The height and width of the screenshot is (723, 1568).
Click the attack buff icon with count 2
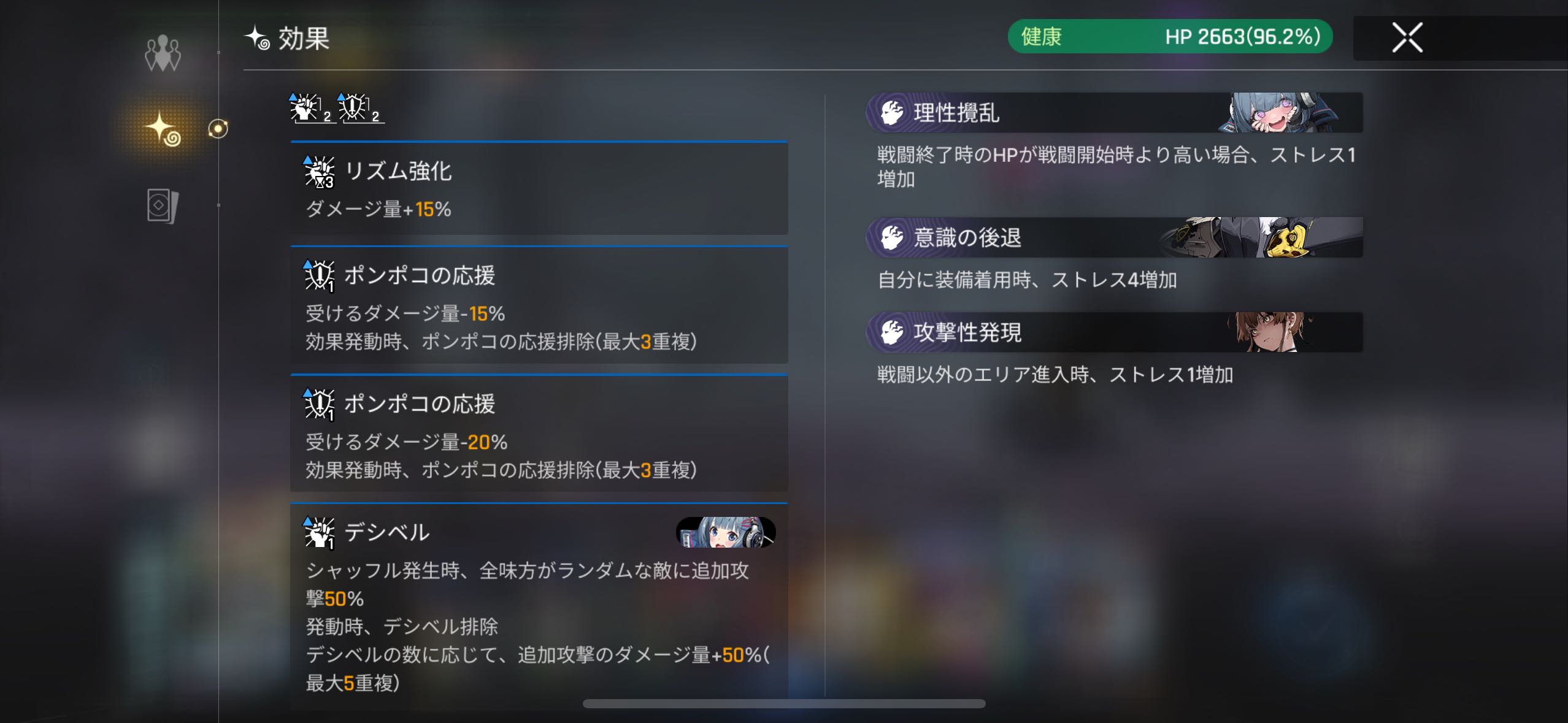pyautogui.click(x=310, y=109)
